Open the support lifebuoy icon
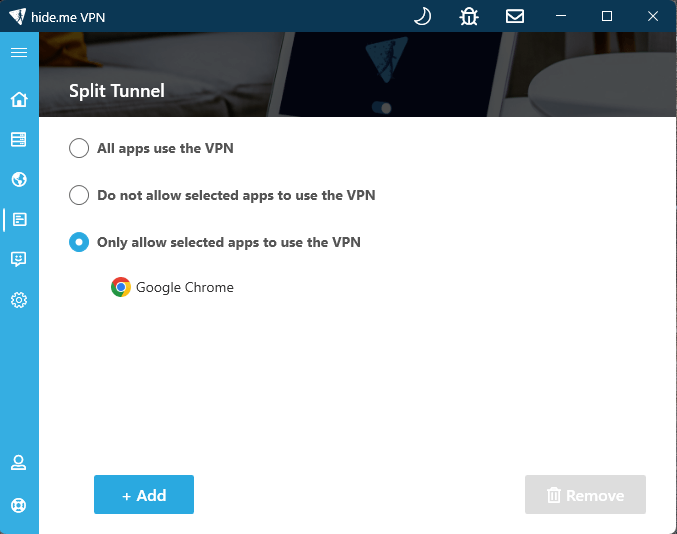This screenshot has width=677, height=534. pos(19,505)
